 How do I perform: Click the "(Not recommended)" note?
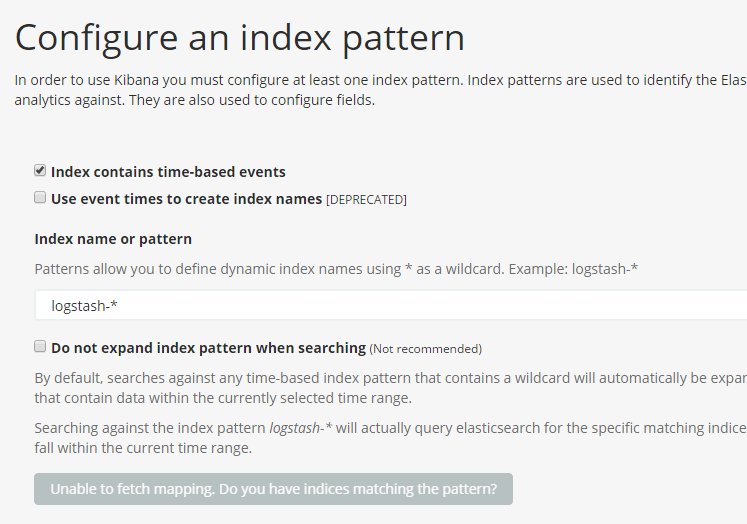click(426, 349)
